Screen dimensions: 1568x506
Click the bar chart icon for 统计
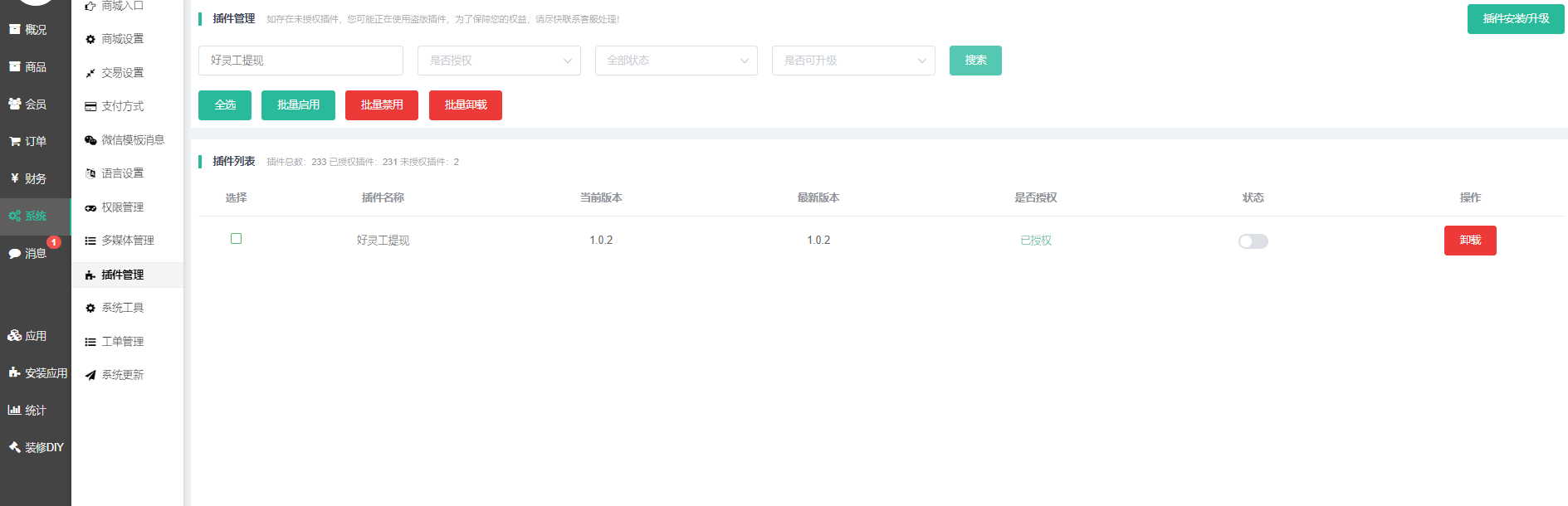[14, 410]
